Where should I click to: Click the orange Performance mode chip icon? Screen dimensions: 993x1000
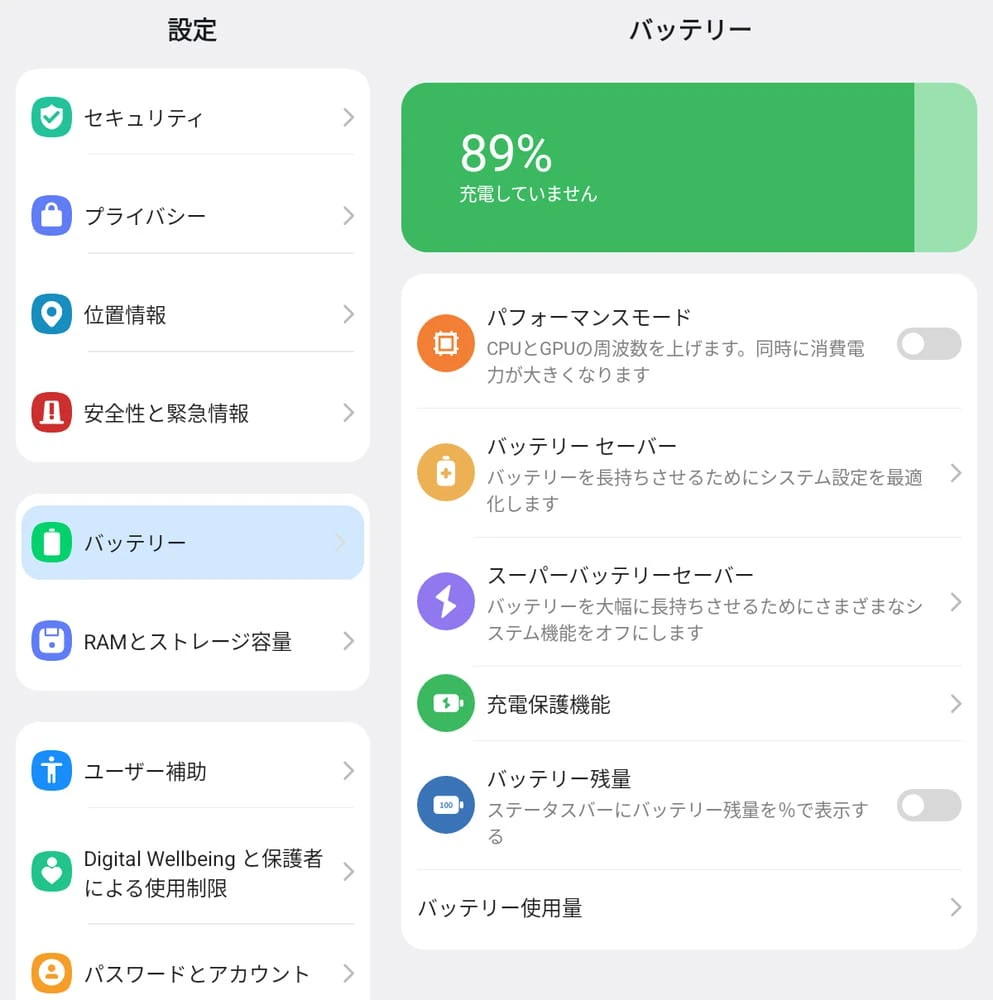click(446, 344)
